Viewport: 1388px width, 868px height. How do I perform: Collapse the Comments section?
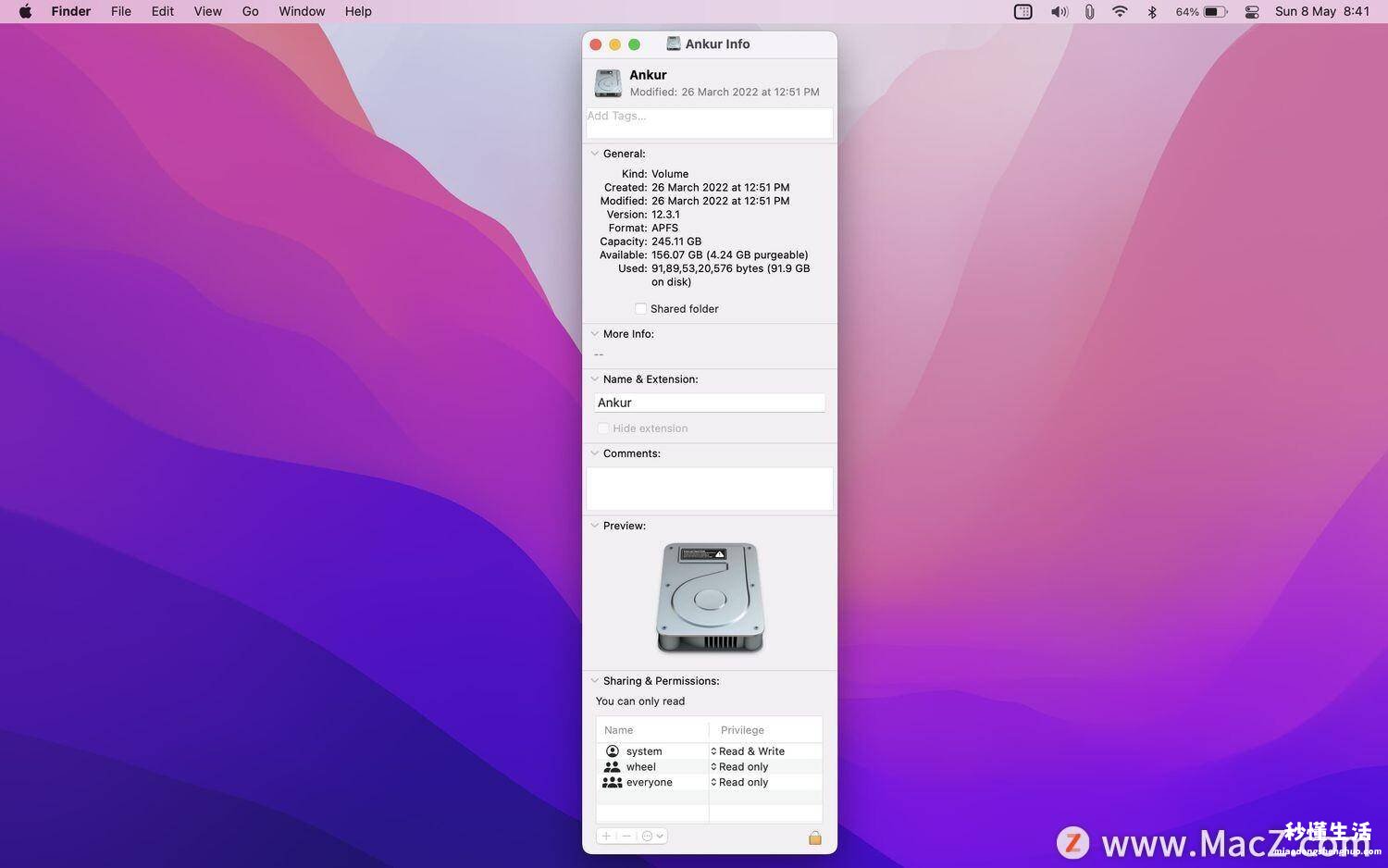pyautogui.click(x=595, y=453)
